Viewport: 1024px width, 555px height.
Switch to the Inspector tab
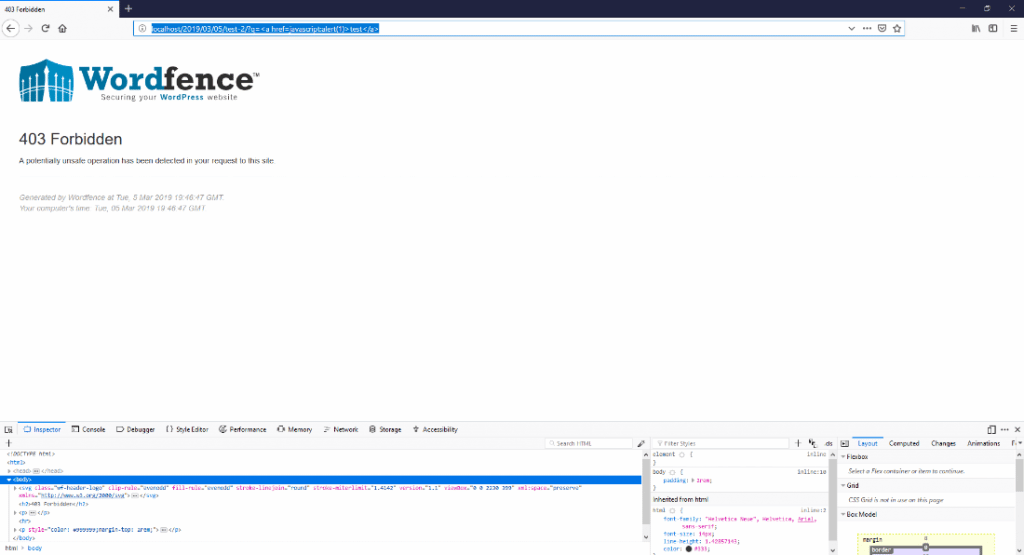[42, 430]
